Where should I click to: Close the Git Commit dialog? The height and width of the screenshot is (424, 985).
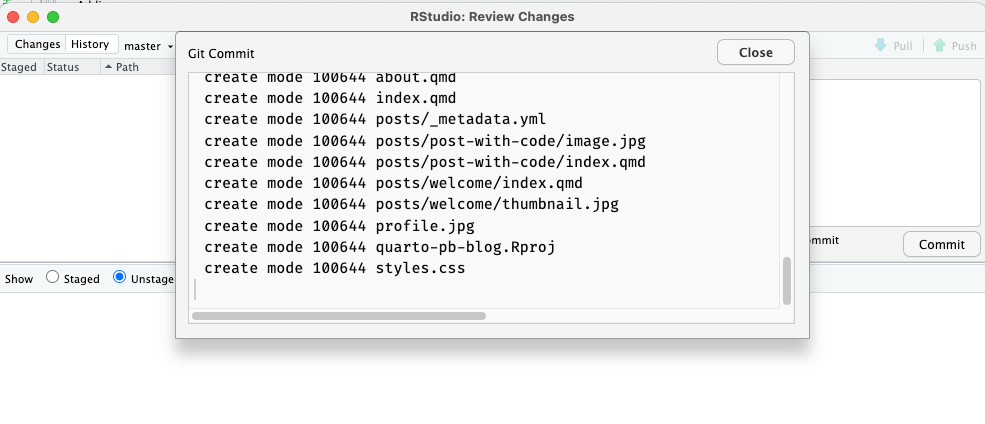point(756,52)
